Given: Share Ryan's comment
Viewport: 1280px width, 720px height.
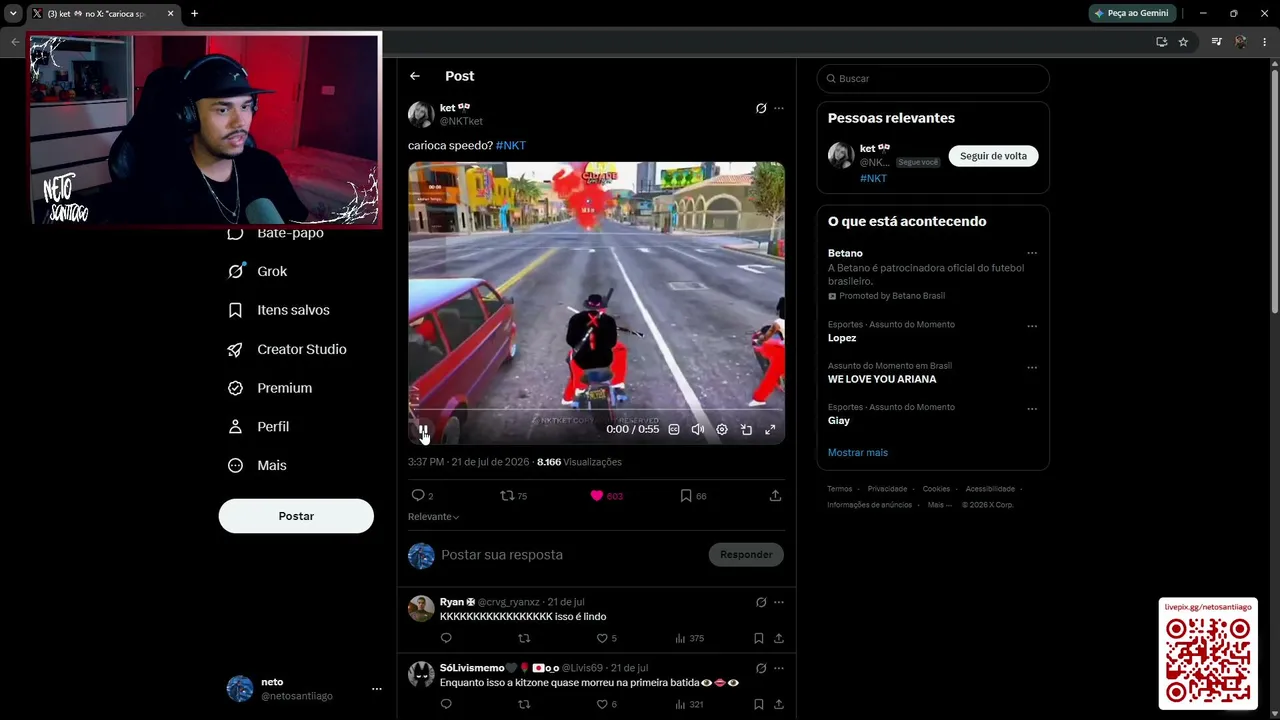Looking at the screenshot, I should [x=779, y=638].
